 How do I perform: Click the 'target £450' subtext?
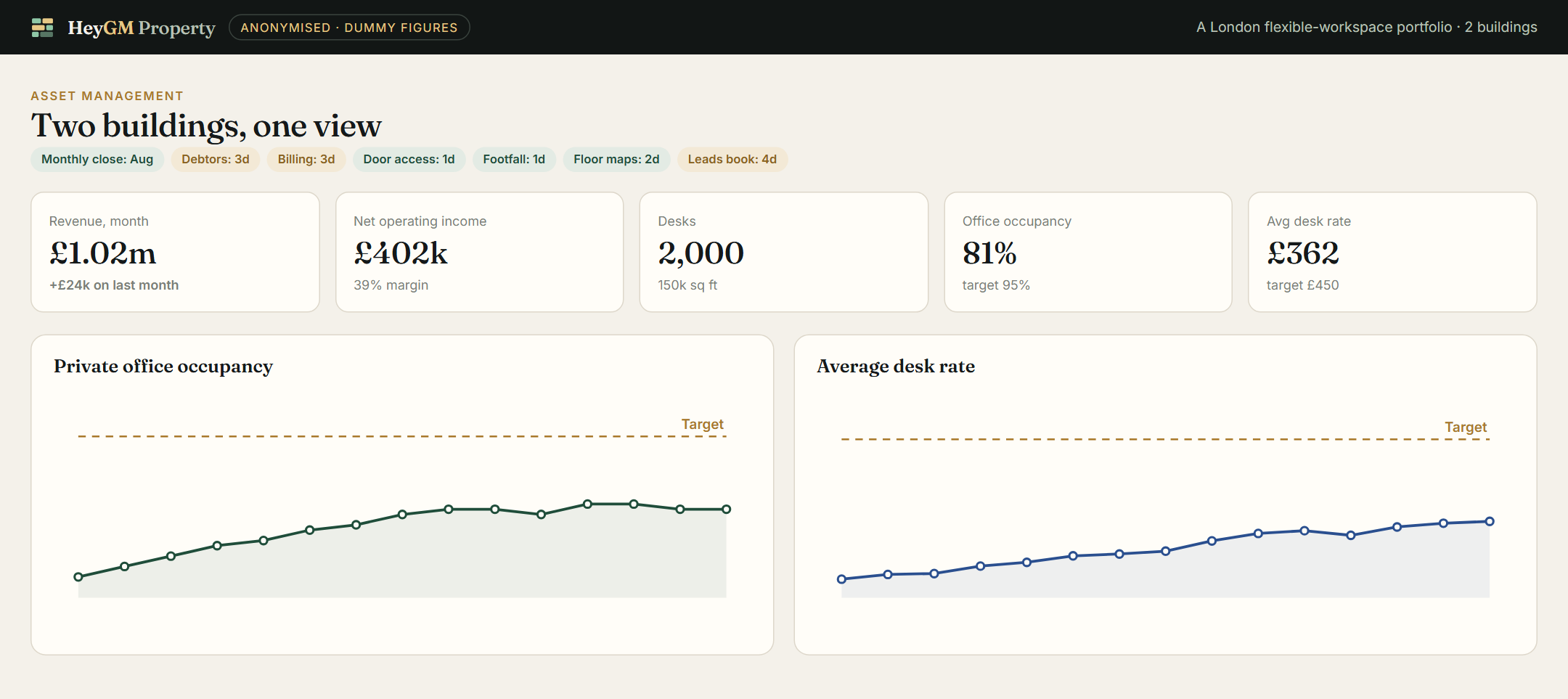pyautogui.click(x=1303, y=285)
